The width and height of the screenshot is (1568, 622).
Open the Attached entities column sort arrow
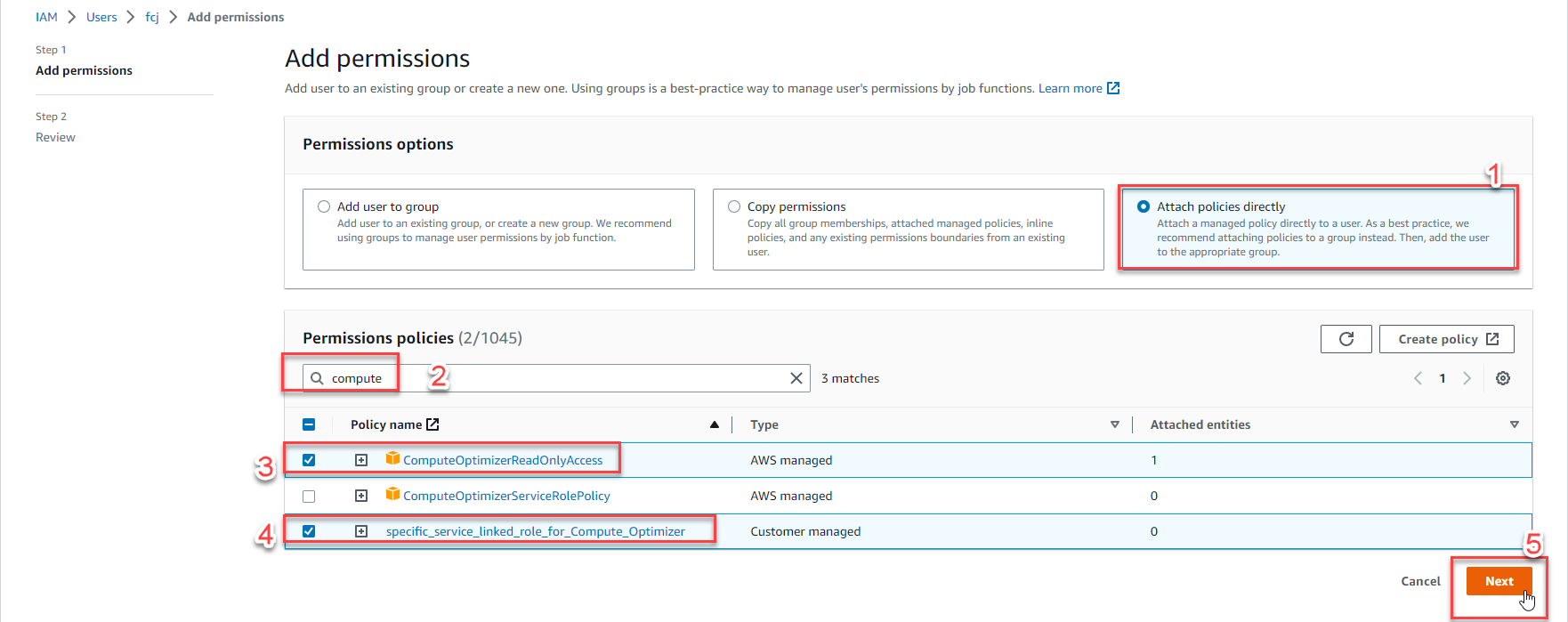(1515, 424)
